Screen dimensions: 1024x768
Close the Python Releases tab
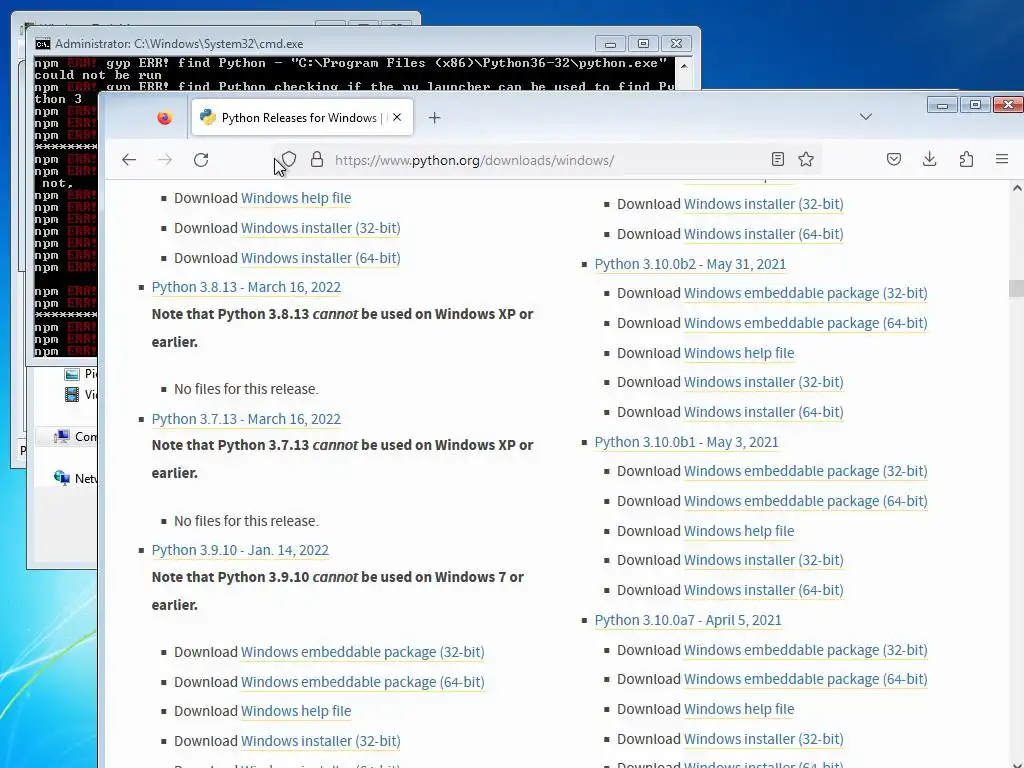397,118
